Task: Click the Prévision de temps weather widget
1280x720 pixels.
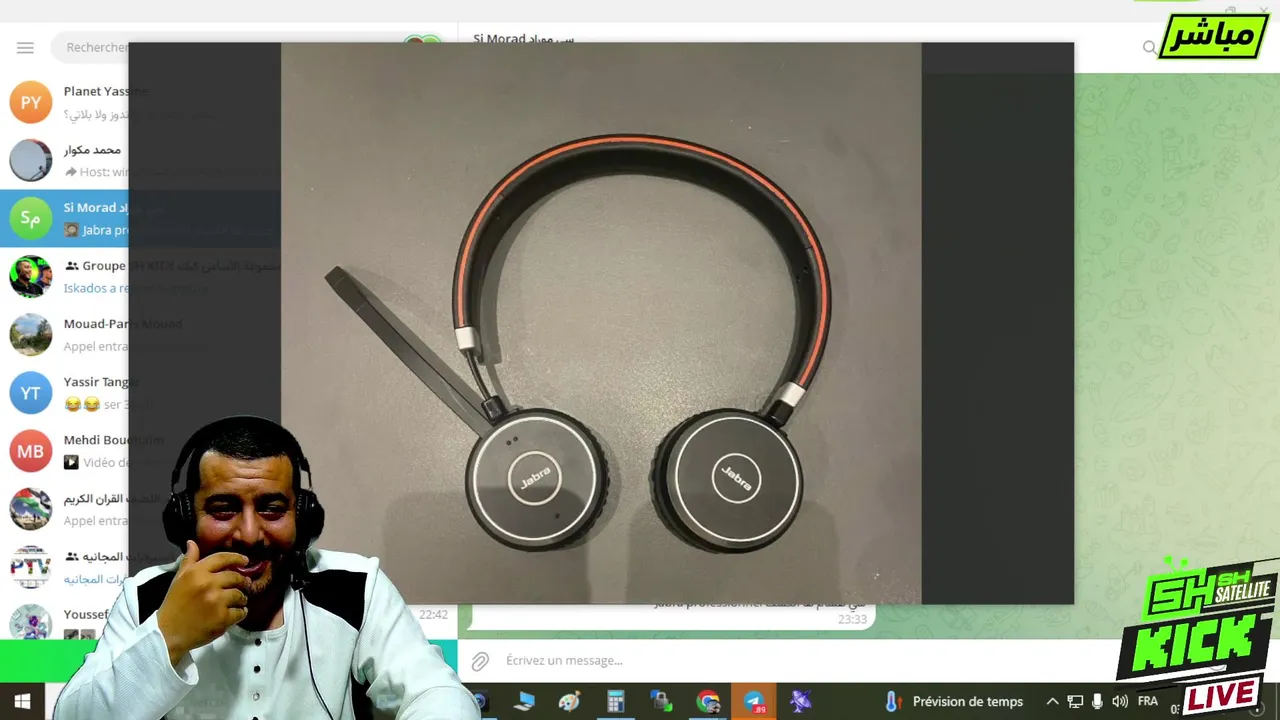Action: 955,702
